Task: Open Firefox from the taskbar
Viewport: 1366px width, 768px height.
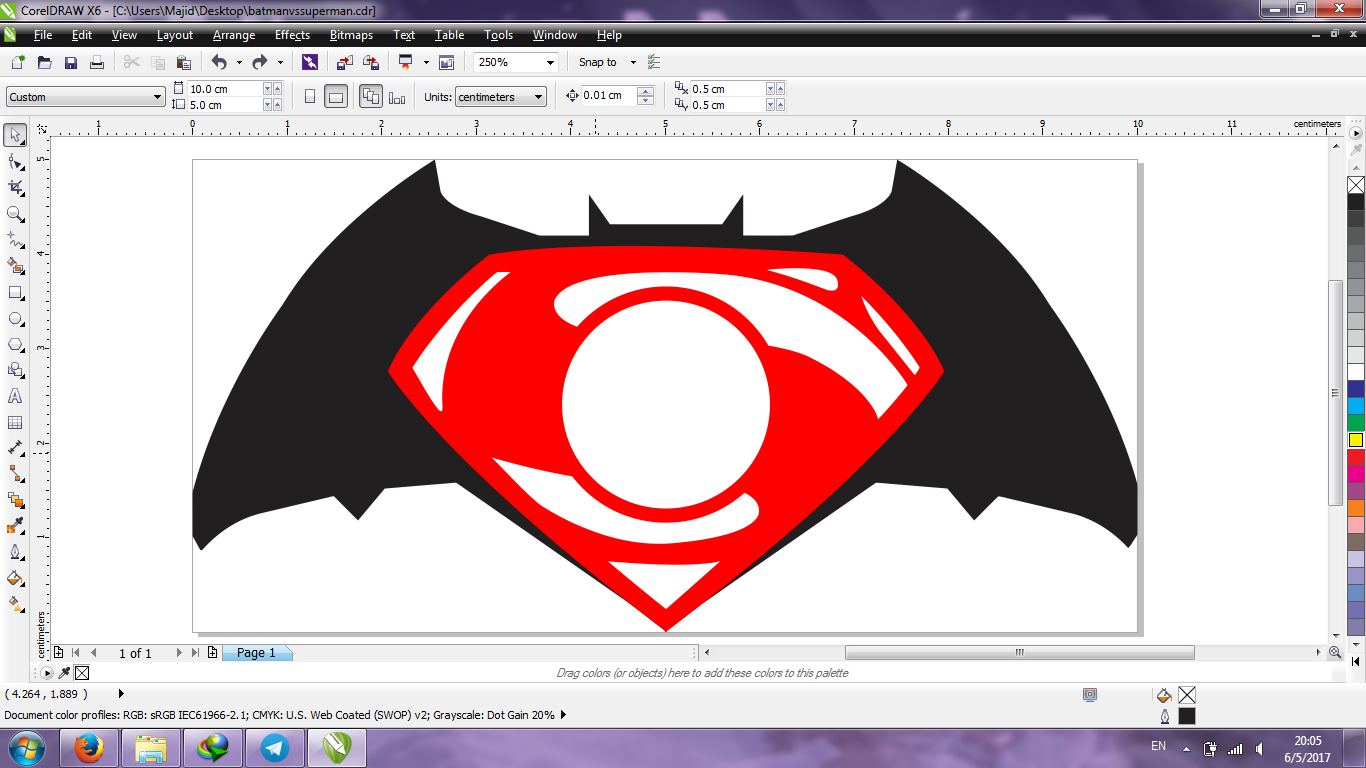Action: 90,748
